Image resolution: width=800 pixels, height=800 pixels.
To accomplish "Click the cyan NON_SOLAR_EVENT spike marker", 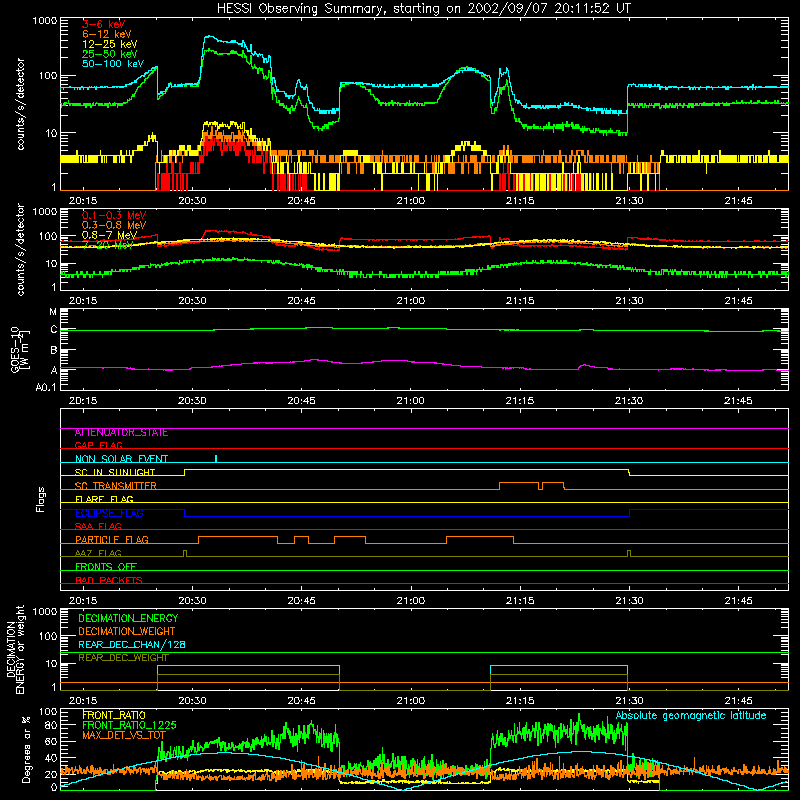I will (216, 458).
